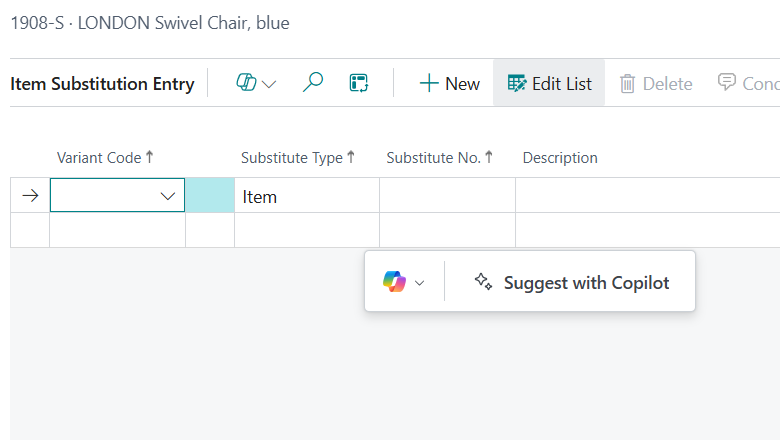Click the colorful Copilot logo in the popup
780x440 pixels.
click(394, 282)
